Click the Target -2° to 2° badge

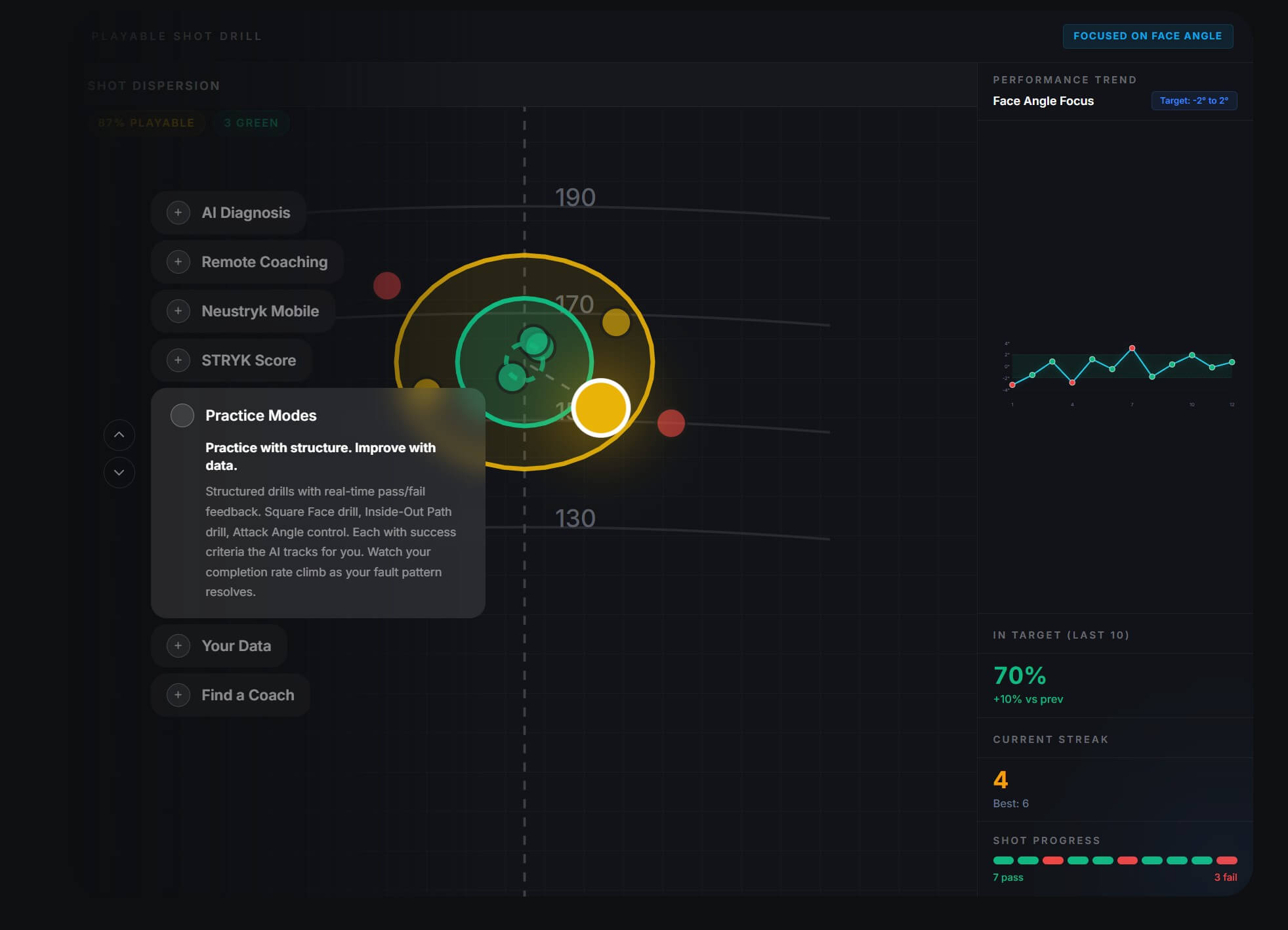pos(1194,100)
